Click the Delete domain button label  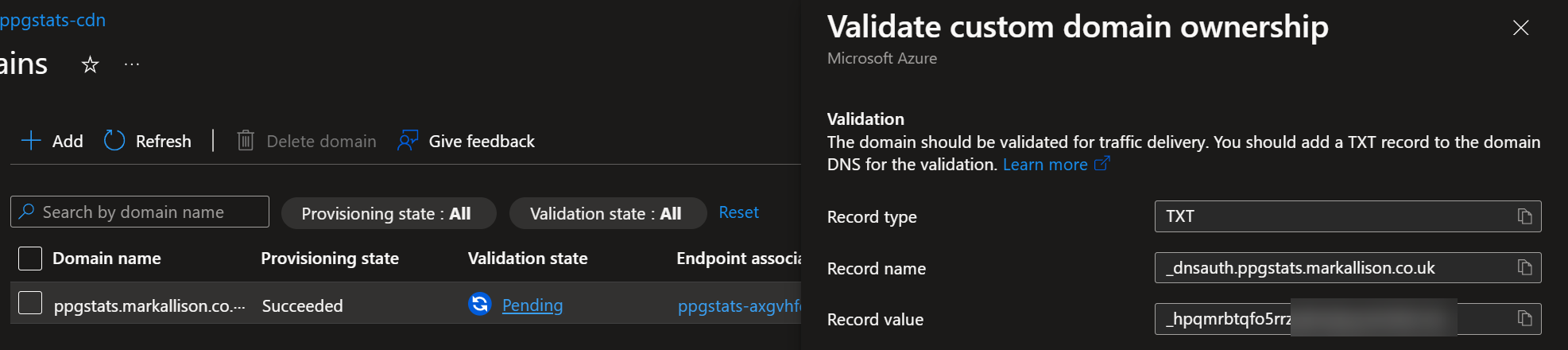322,142
